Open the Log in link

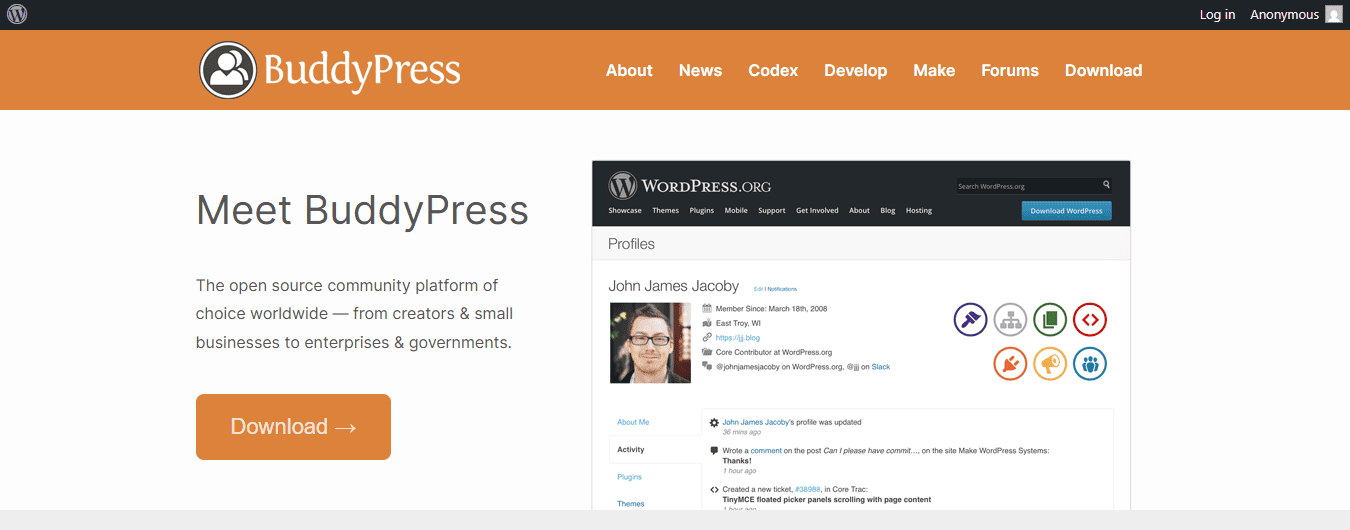(x=1217, y=14)
